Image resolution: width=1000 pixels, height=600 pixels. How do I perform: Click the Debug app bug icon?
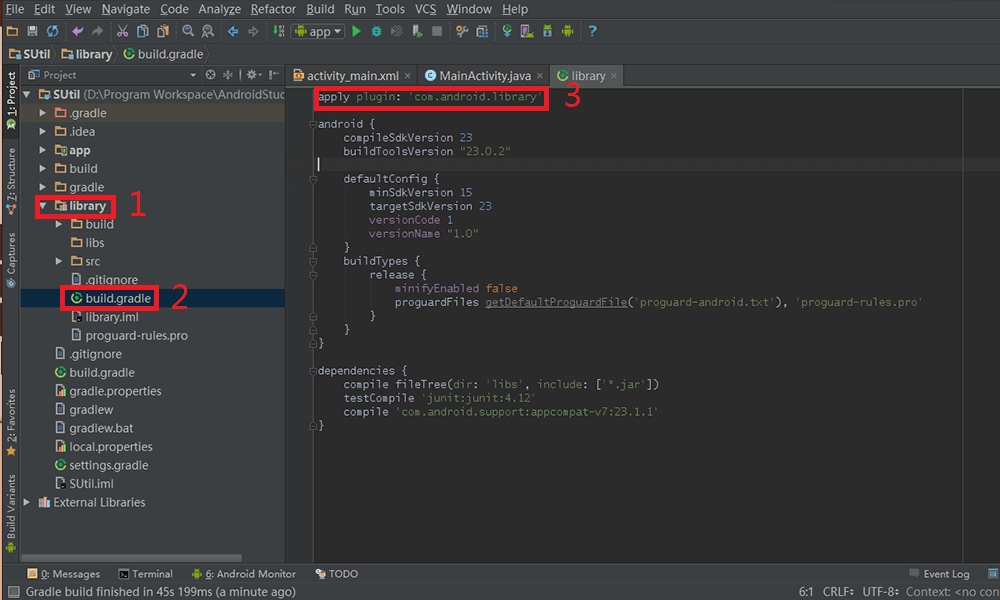click(377, 32)
